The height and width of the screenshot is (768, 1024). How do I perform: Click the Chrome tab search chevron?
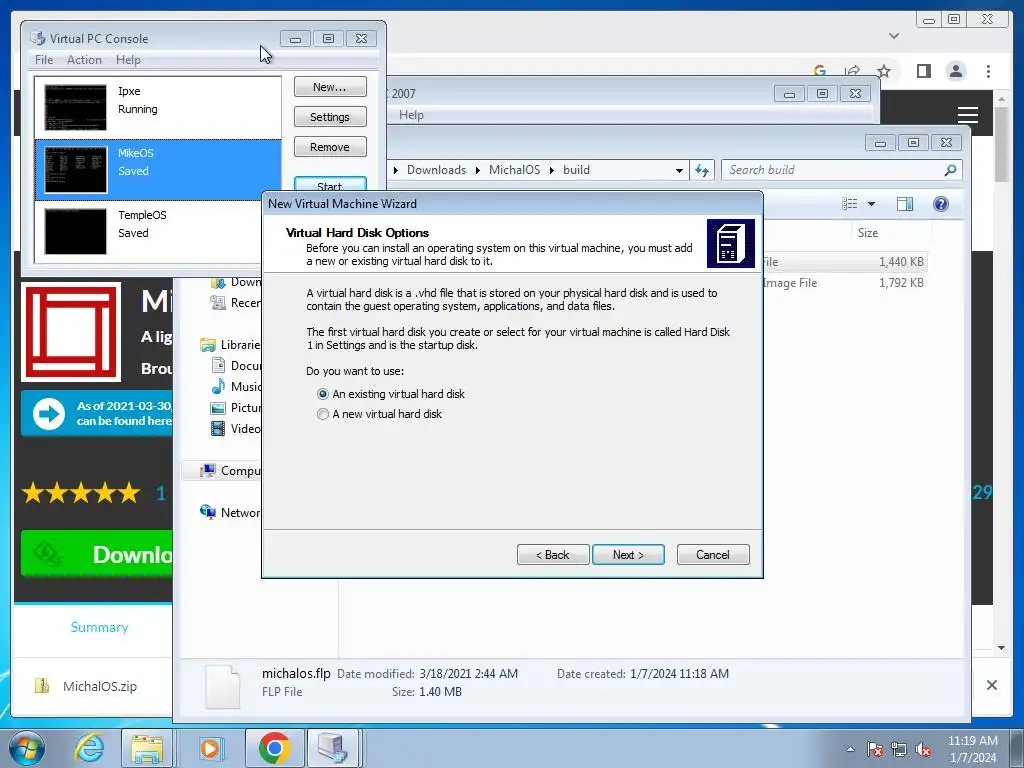click(894, 36)
